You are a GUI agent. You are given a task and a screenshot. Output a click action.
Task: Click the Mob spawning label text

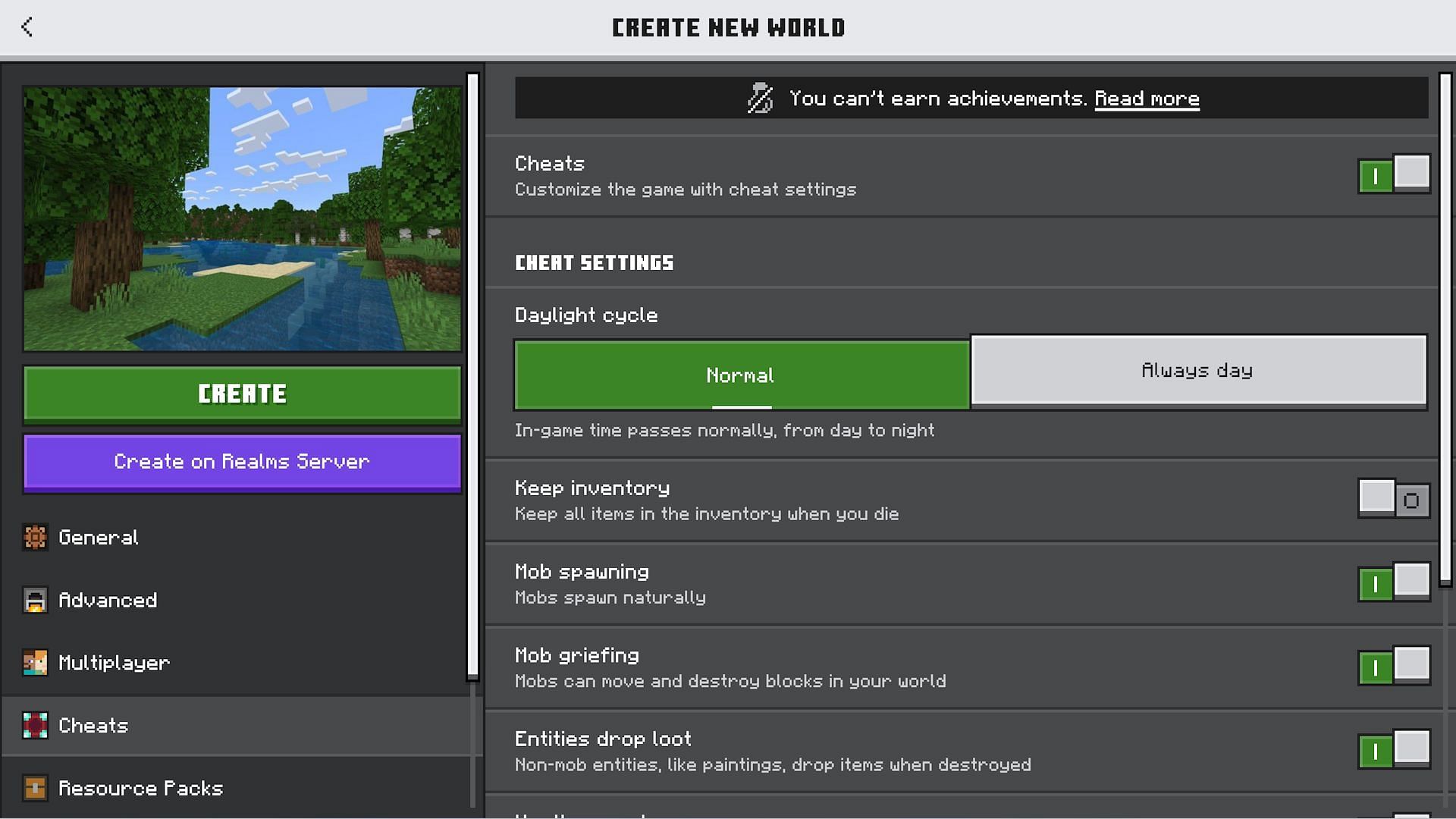pyautogui.click(x=582, y=572)
